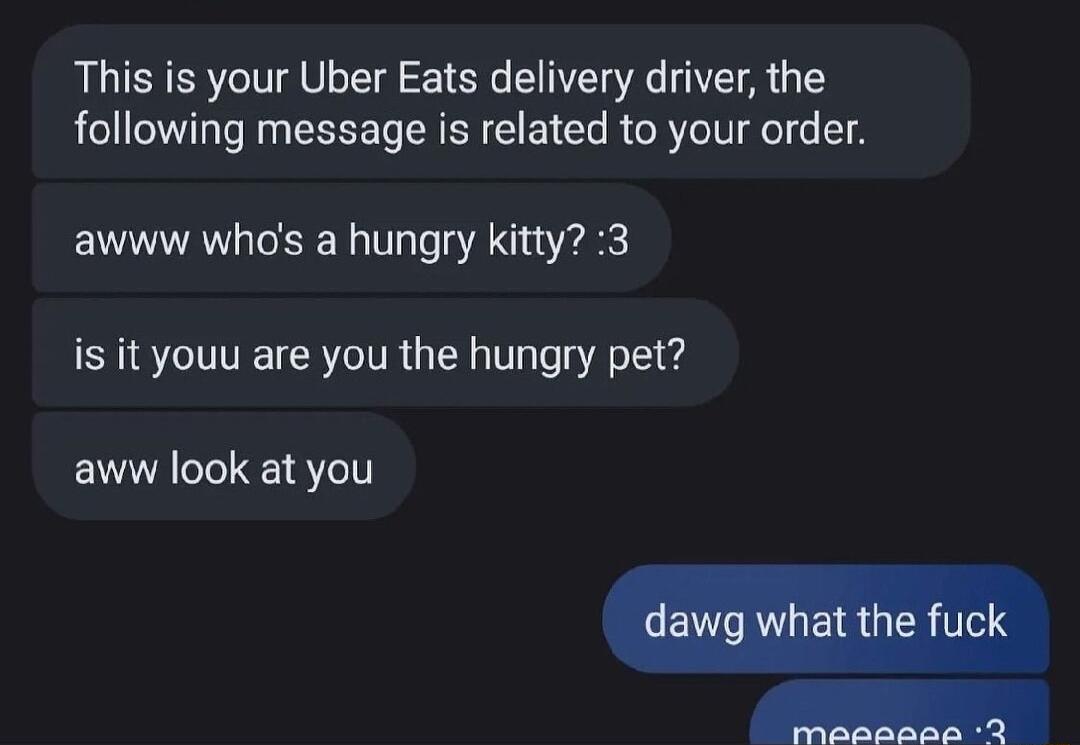This screenshot has height=745, width=1080.
Task: Tap the partially visible "meeeeeee :3" reply bubble
Action: [x=900, y=713]
